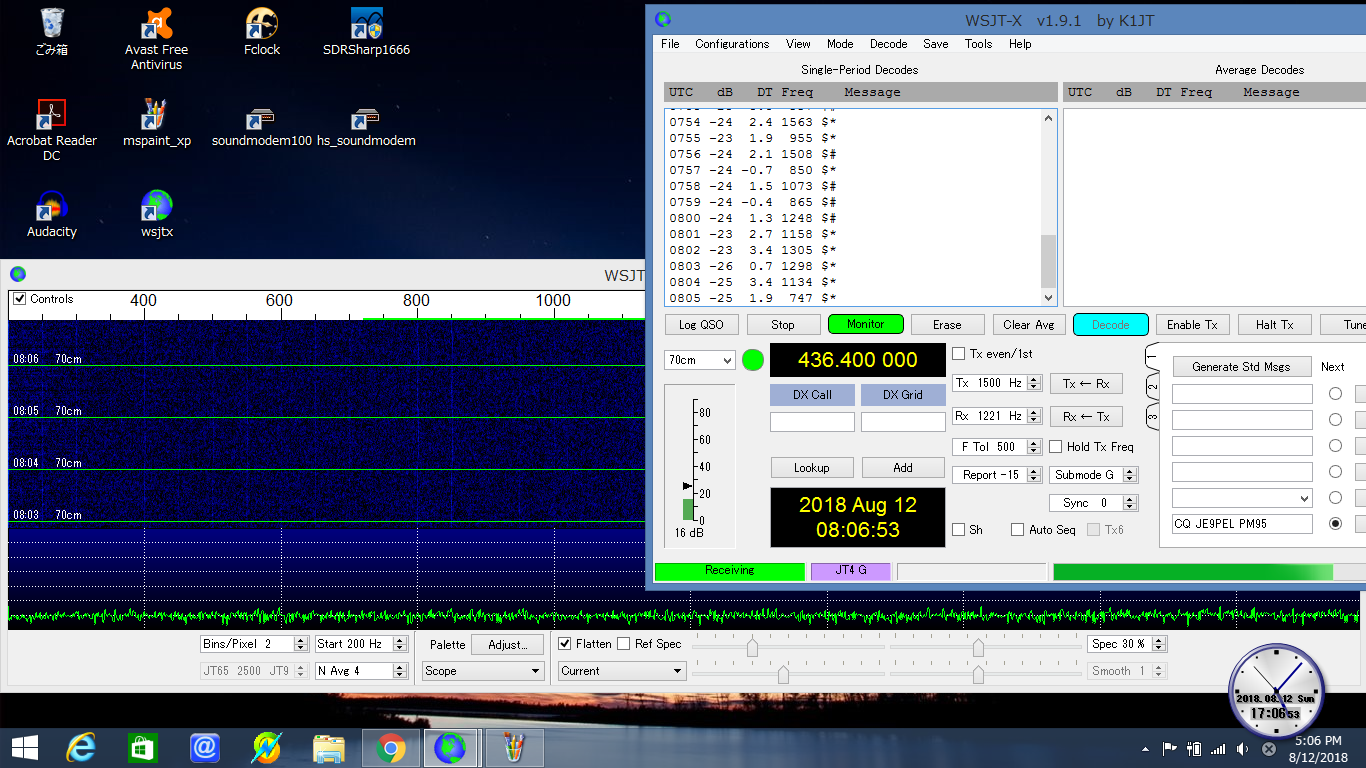Open the SDRSharp1666 desktop shortcut
The width and height of the screenshot is (1366, 768).
point(366,32)
